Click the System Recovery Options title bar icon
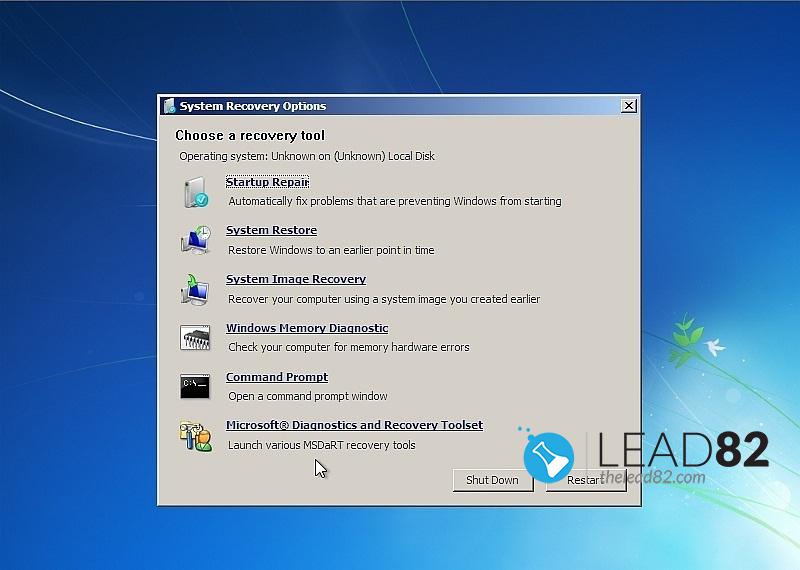The height and width of the screenshot is (570, 800). (169, 106)
